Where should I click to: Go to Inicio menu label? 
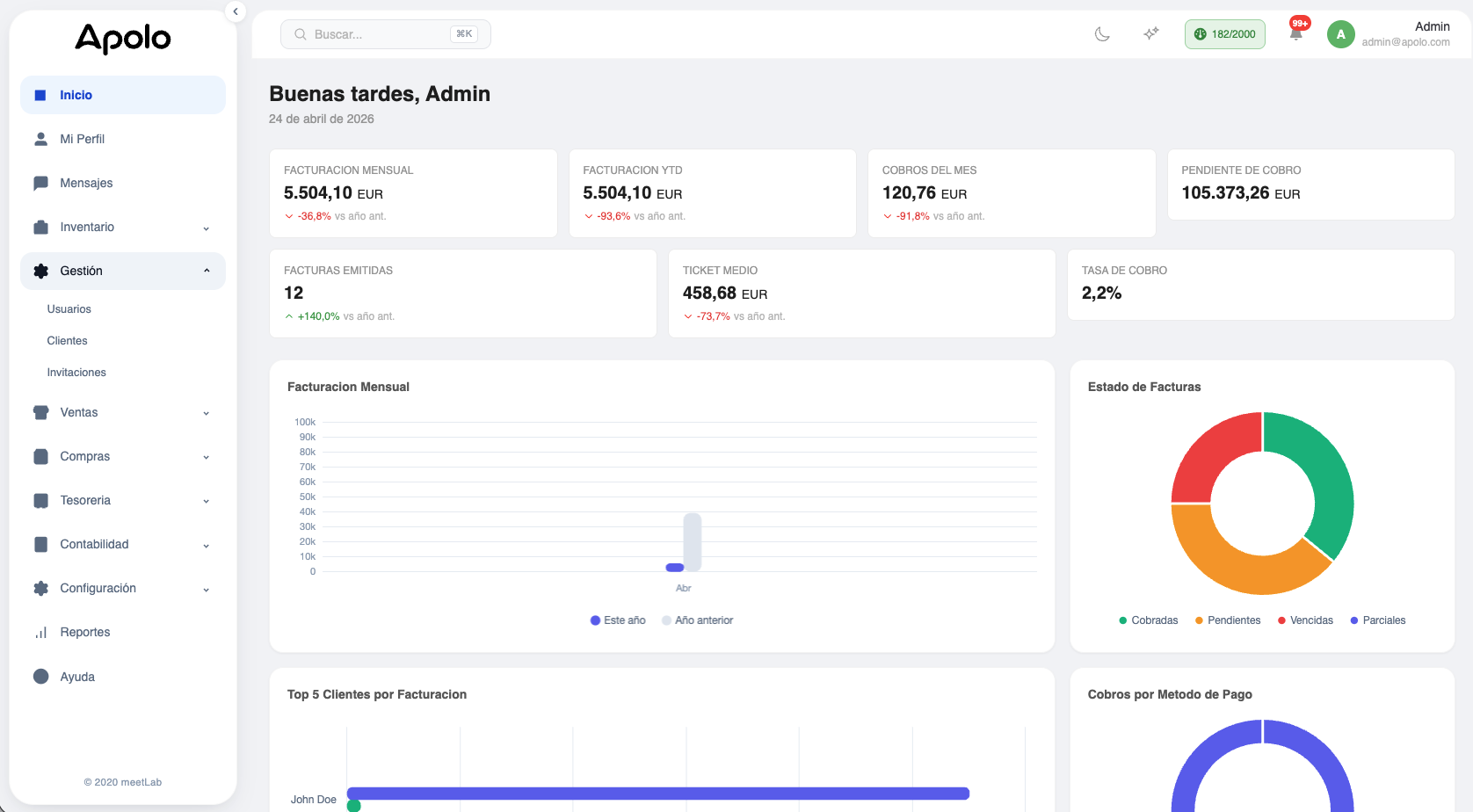coord(76,95)
